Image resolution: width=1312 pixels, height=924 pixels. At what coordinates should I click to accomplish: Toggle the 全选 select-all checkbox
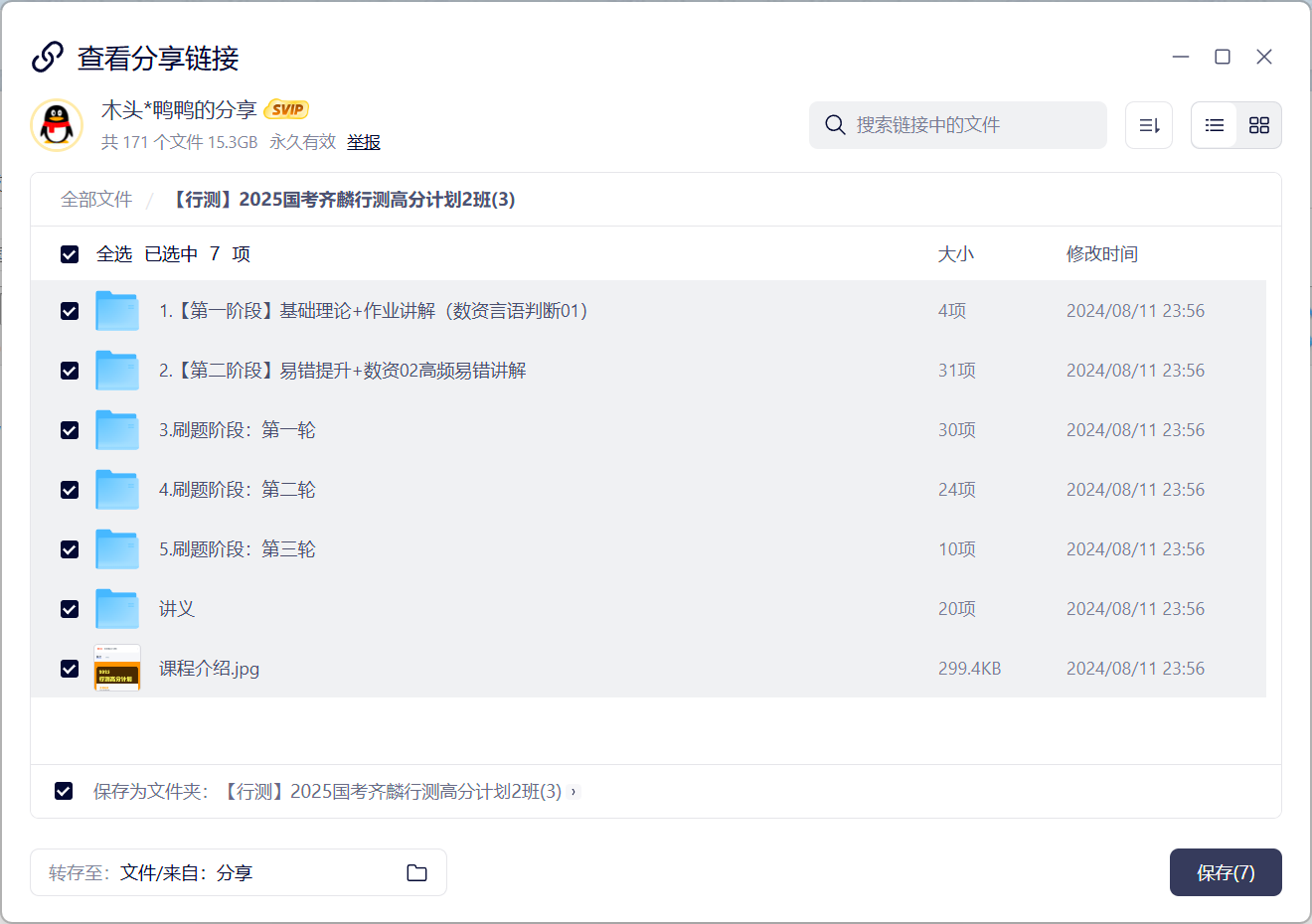click(x=70, y=254)
